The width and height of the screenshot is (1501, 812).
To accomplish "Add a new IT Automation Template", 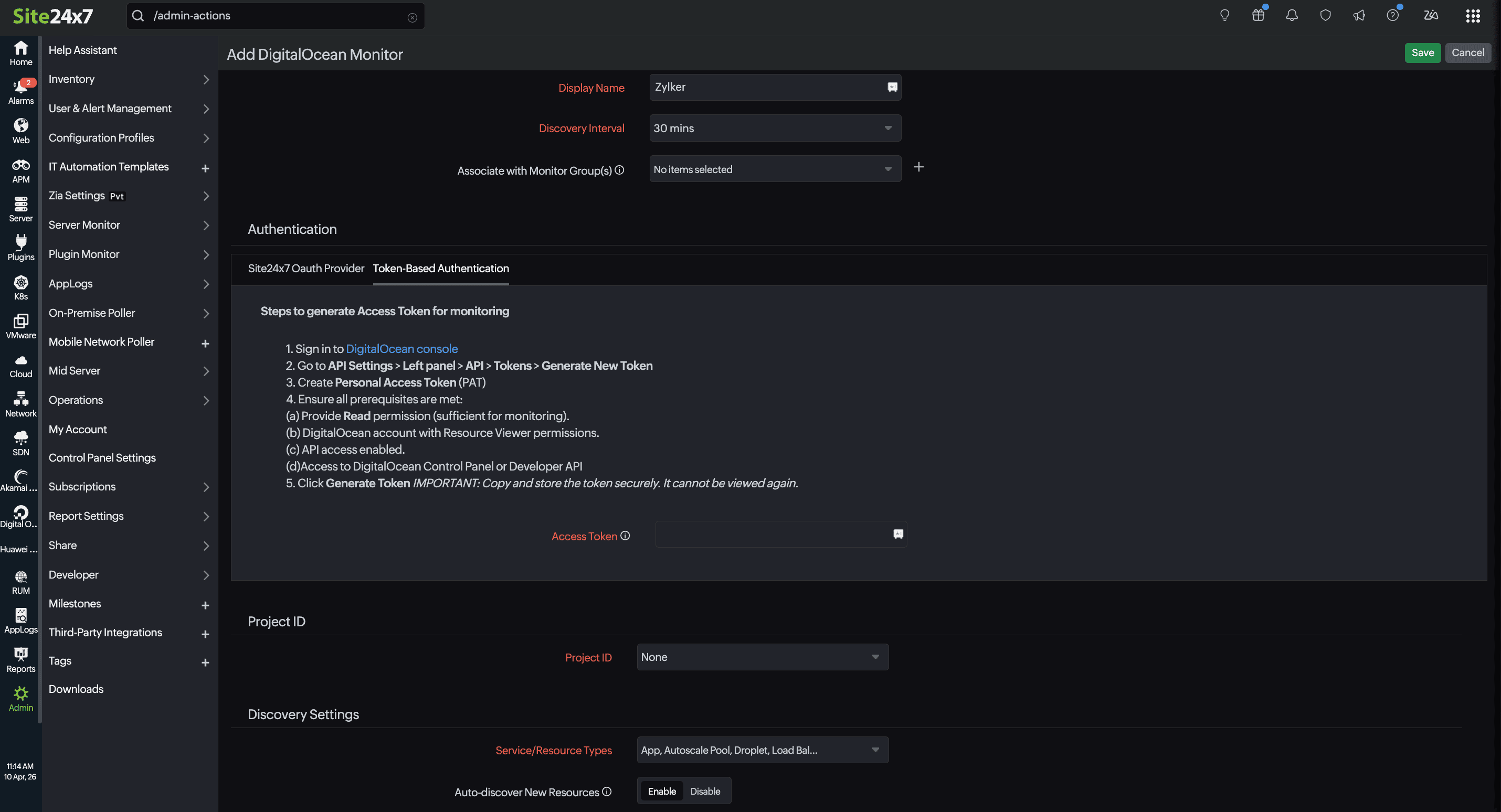I will click(205, 168).
